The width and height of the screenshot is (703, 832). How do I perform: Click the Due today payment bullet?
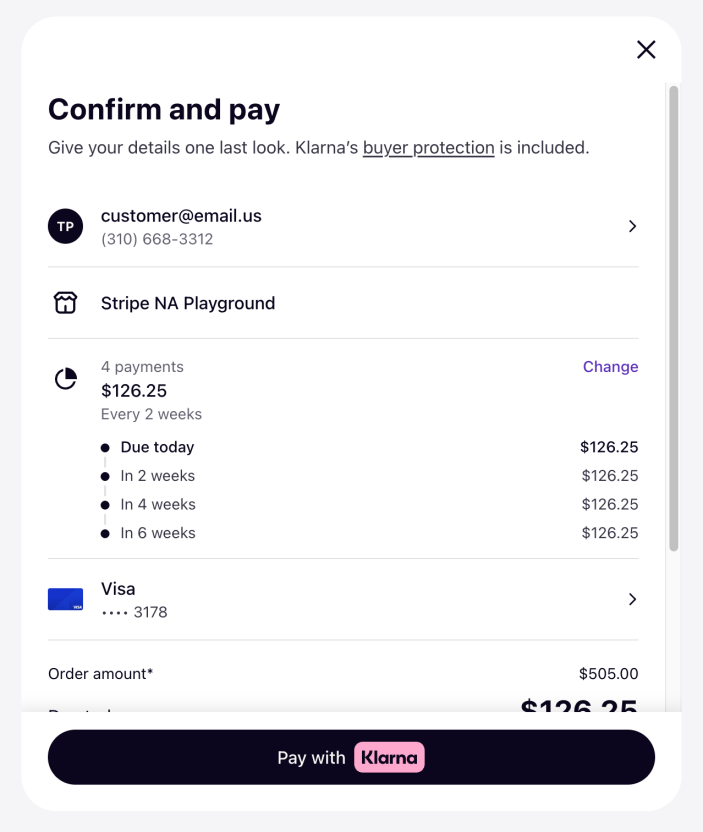(x=105, y=447)
